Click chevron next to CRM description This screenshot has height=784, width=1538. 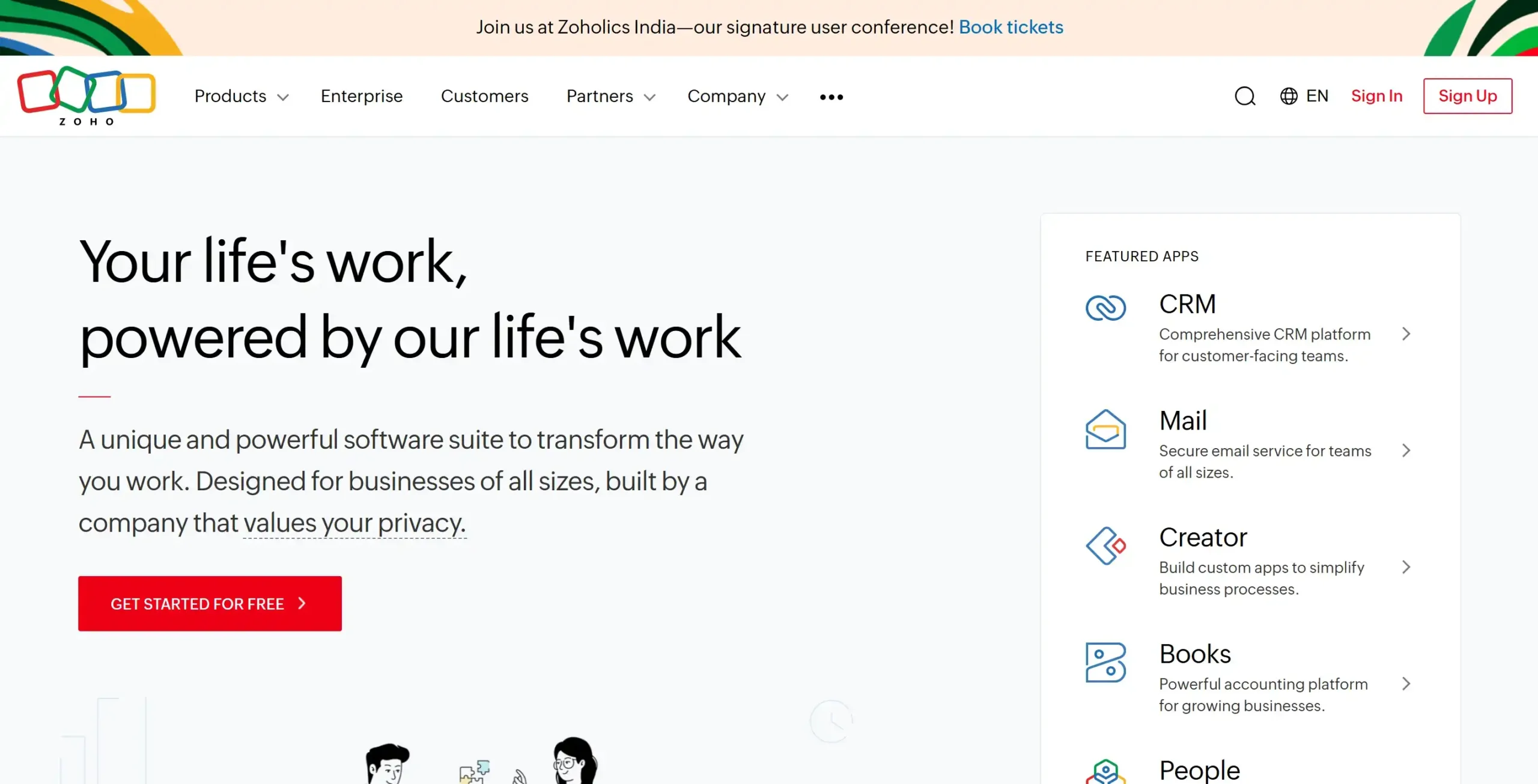1406,334
